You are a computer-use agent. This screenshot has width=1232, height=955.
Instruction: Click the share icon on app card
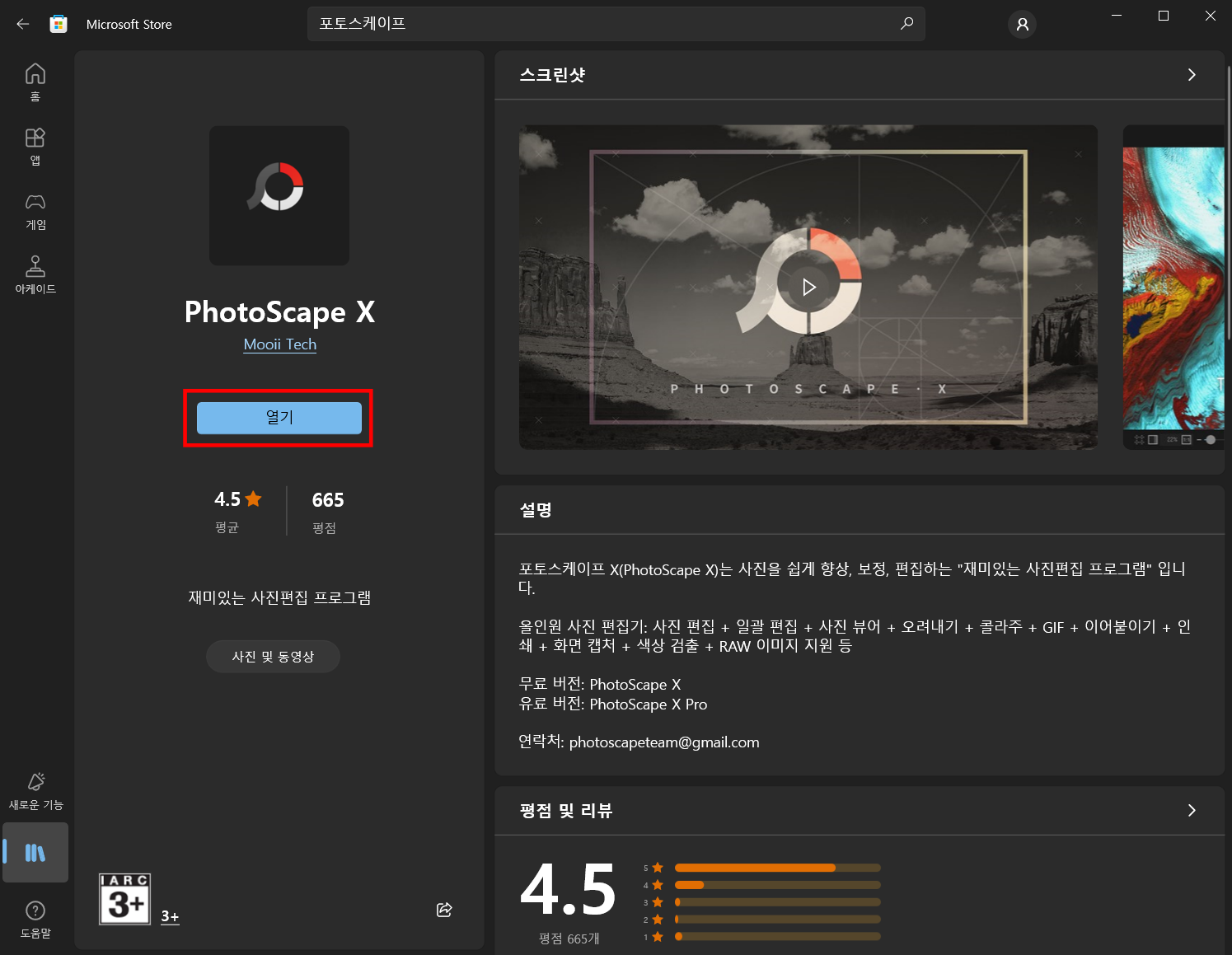tap(444, 910)
